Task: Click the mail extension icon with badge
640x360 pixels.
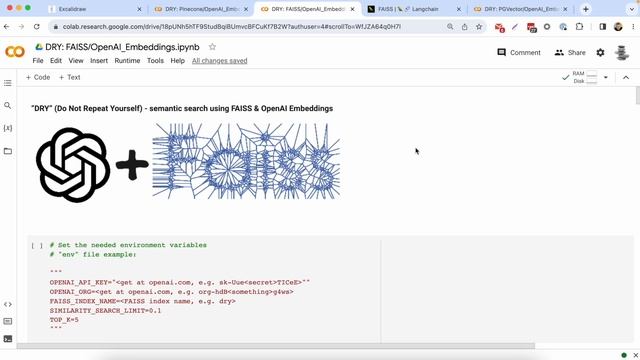Action: coord(500,27)
